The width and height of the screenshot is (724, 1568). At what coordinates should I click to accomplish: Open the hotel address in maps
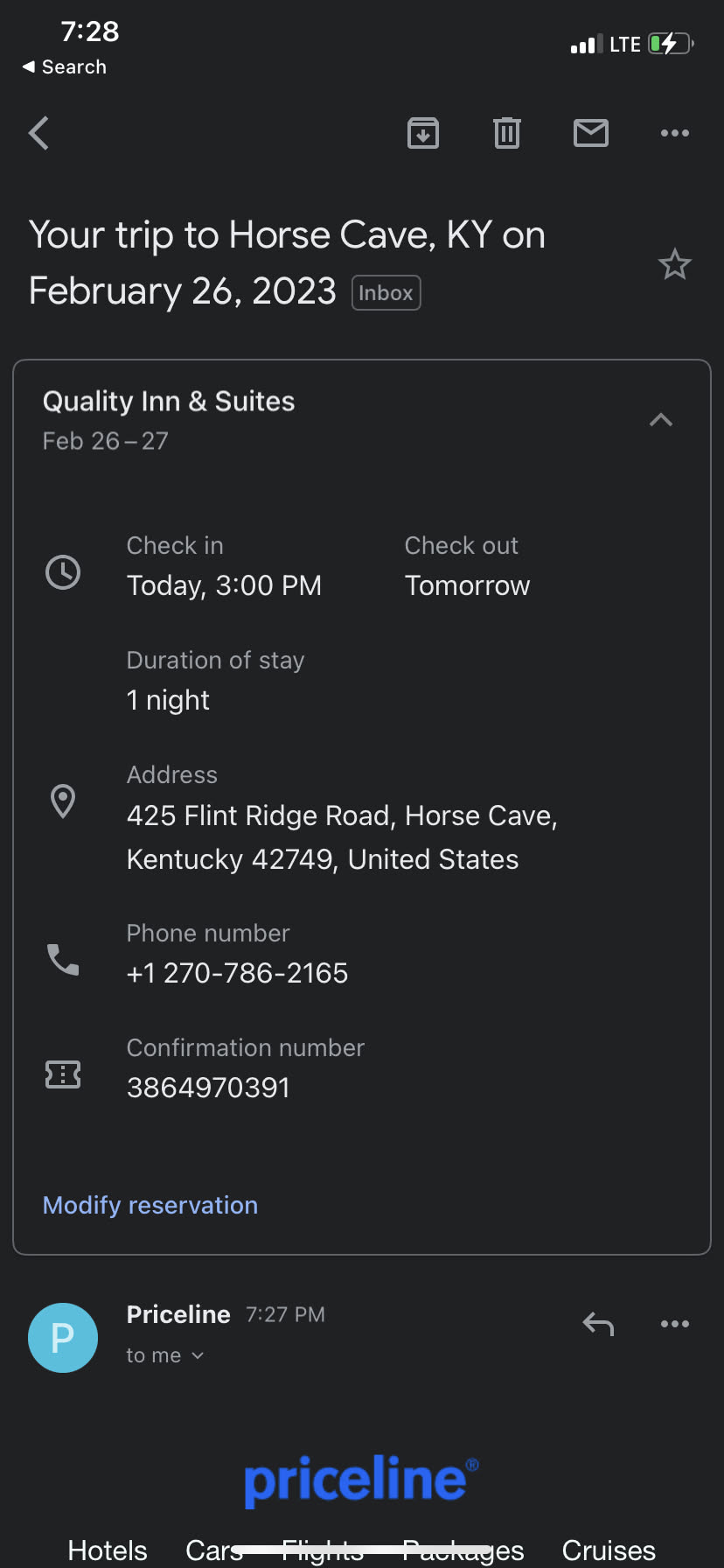tap(341, 837)
